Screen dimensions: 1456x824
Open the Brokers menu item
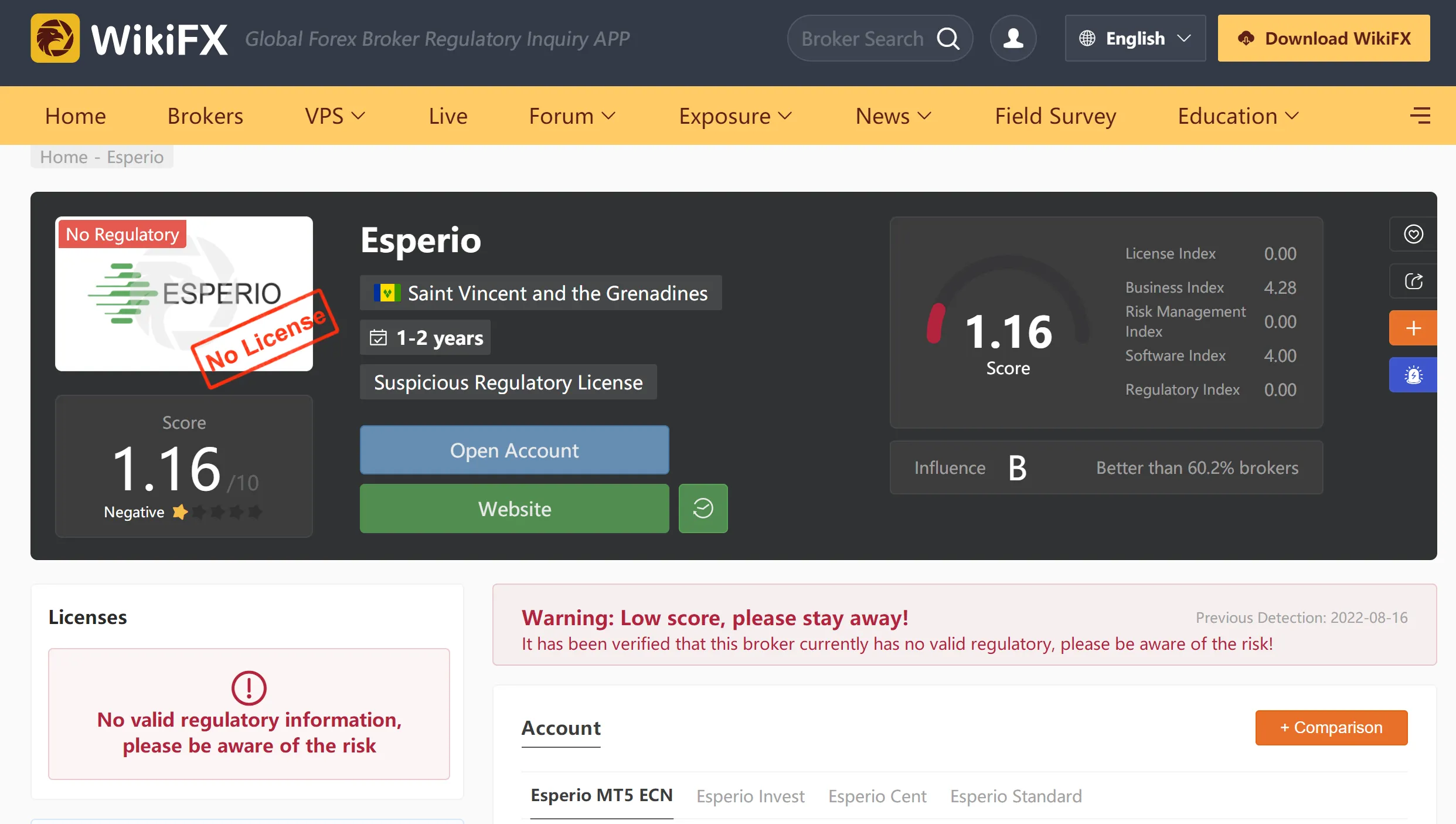point(205,116)
